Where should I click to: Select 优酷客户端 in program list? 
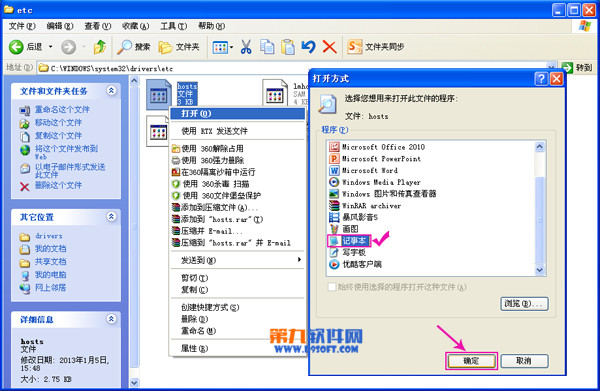[x=355, y=264]
